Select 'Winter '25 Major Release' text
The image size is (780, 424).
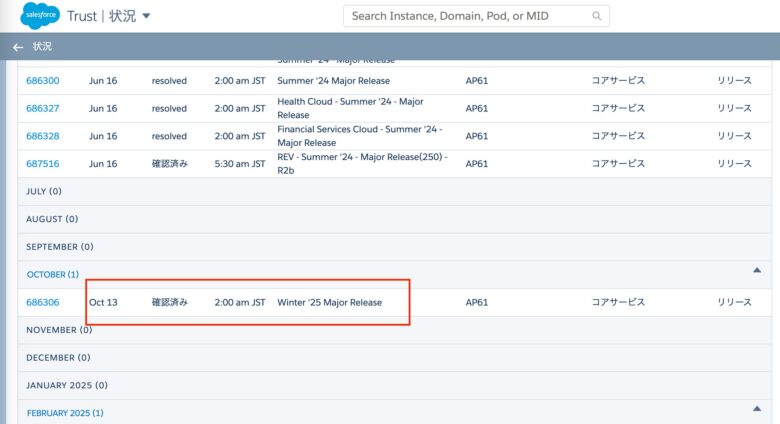(329, 302)
